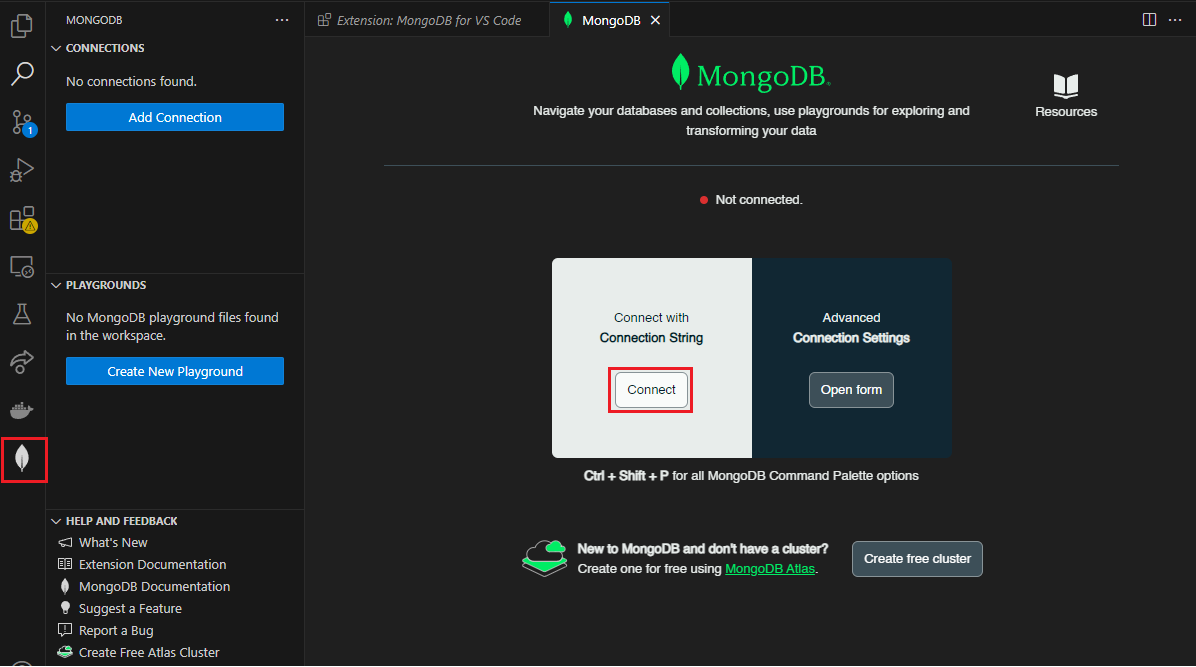Screen dimensions: 1196x667
Task: Close the MongoDB tab
Action: (655, 21)
